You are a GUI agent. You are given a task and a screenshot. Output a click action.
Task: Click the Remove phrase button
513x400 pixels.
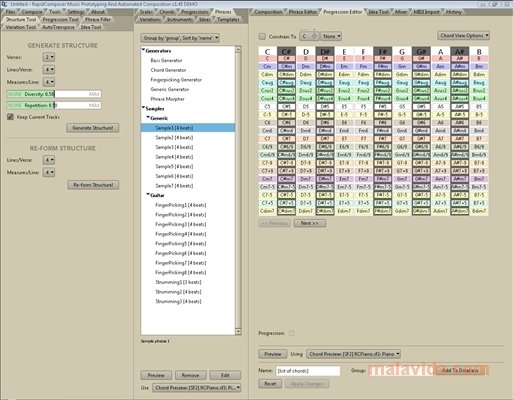click(x=191, y=375)
